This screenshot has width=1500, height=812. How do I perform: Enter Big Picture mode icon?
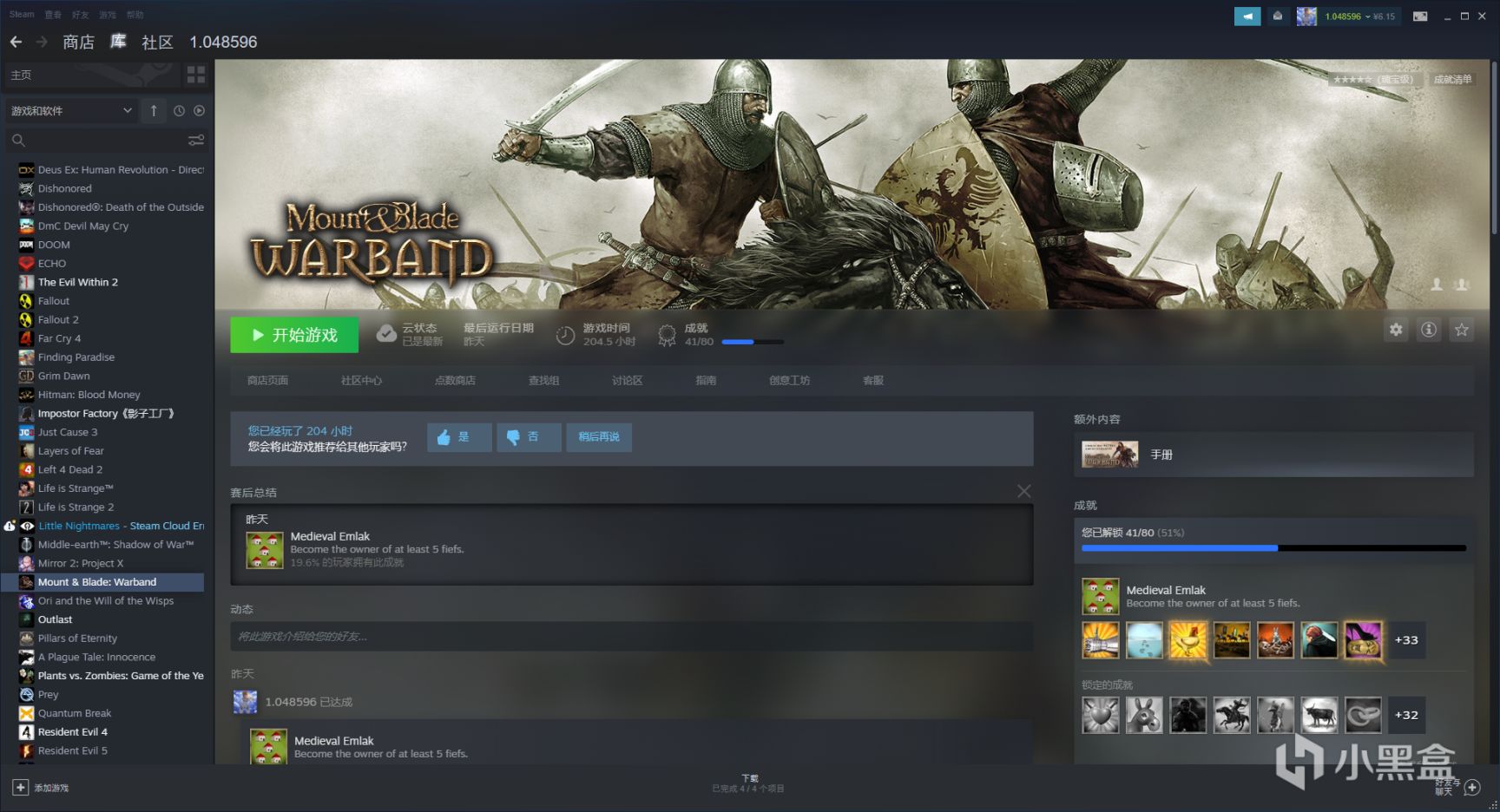[x=1420, y=16]
